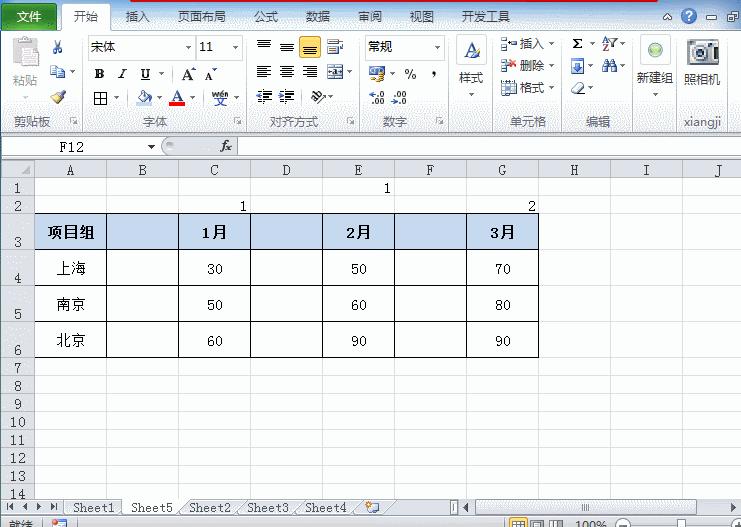
Task: Open the 格式 cells dropdown
Action: (x=551, y=87)
